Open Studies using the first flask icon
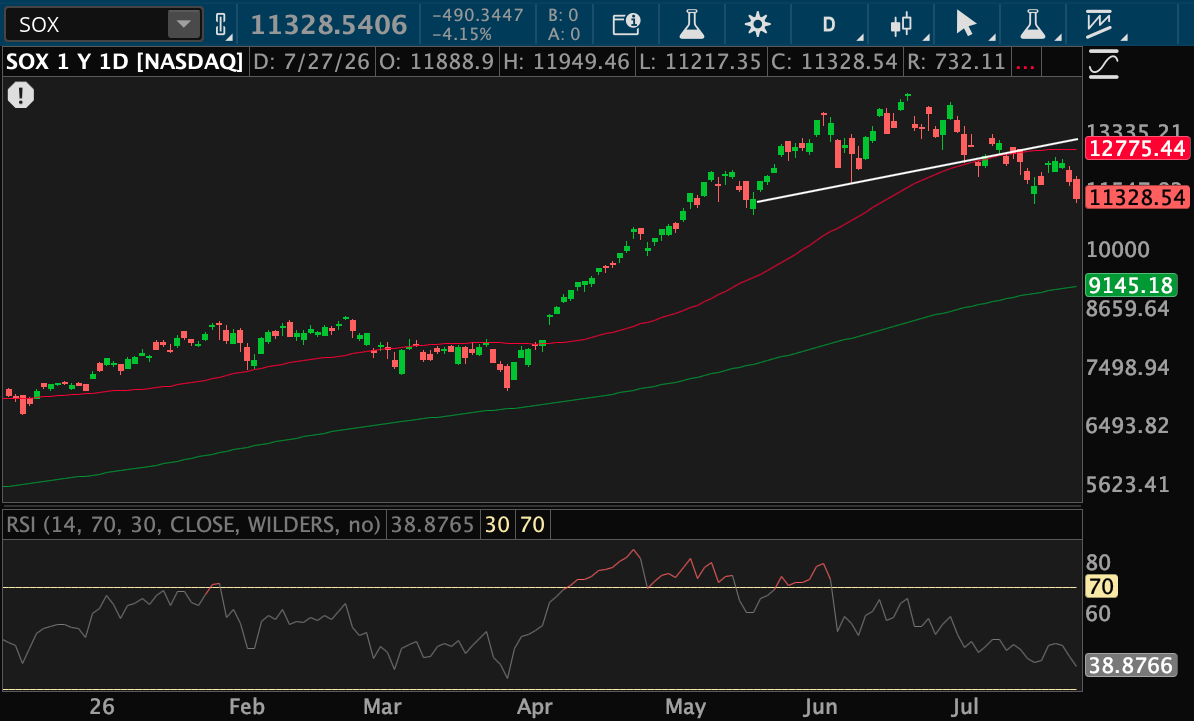Image resolution: width=1194 pixels, height=721 pixels. [691, 24]
